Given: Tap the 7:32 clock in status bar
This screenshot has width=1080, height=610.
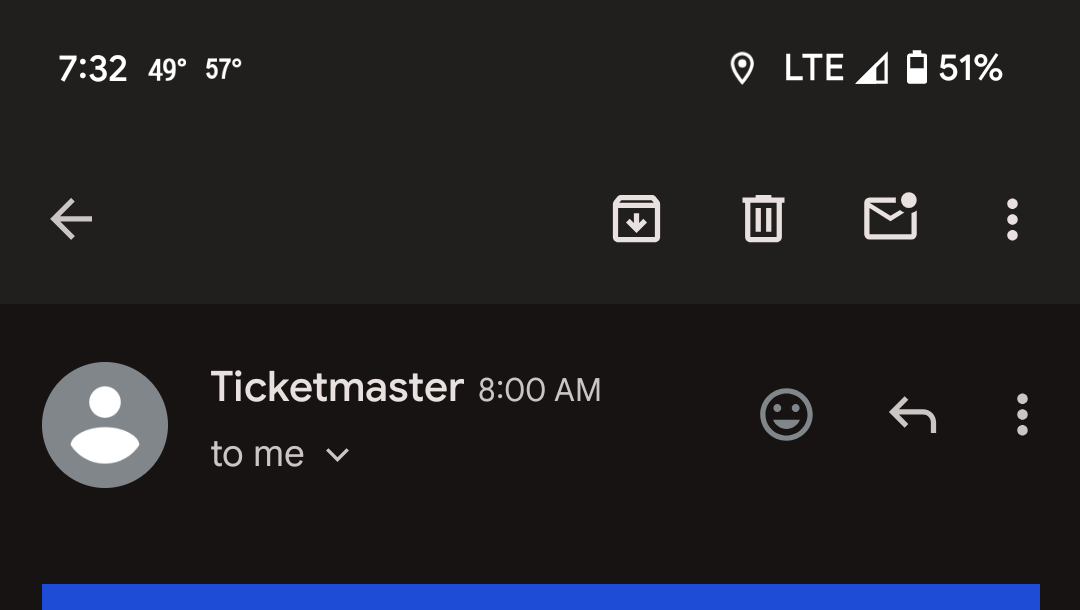Looking at the screenshot, I should (x=93, y=69).
